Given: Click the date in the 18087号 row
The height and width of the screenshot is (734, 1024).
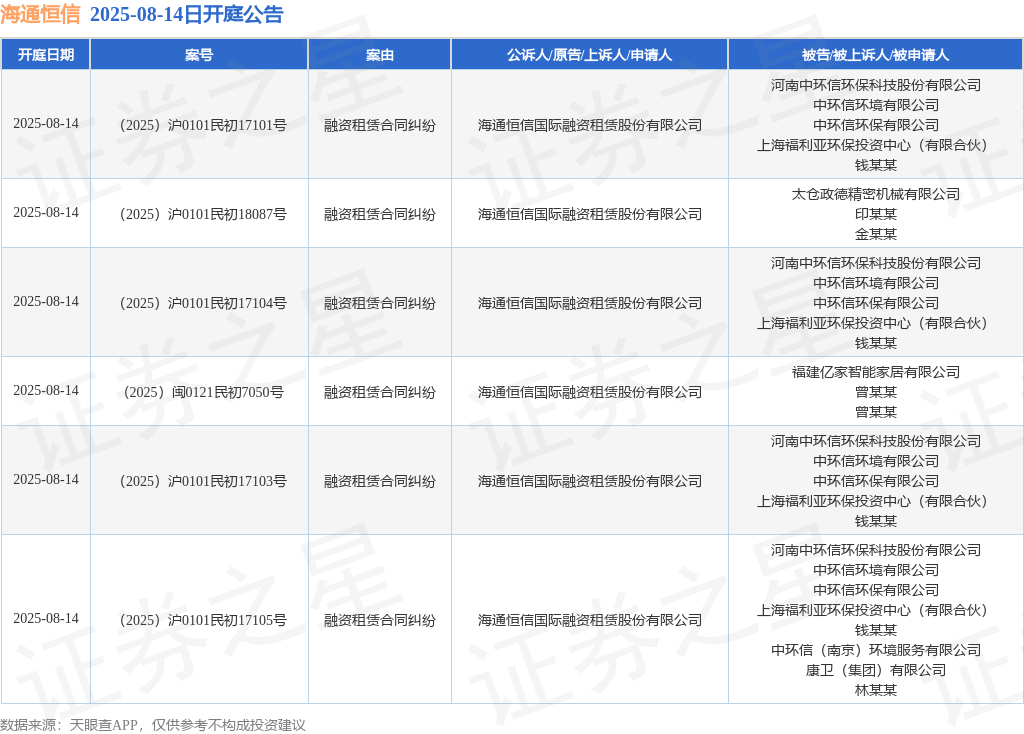Looking at the screenshot, I should 46,212.
